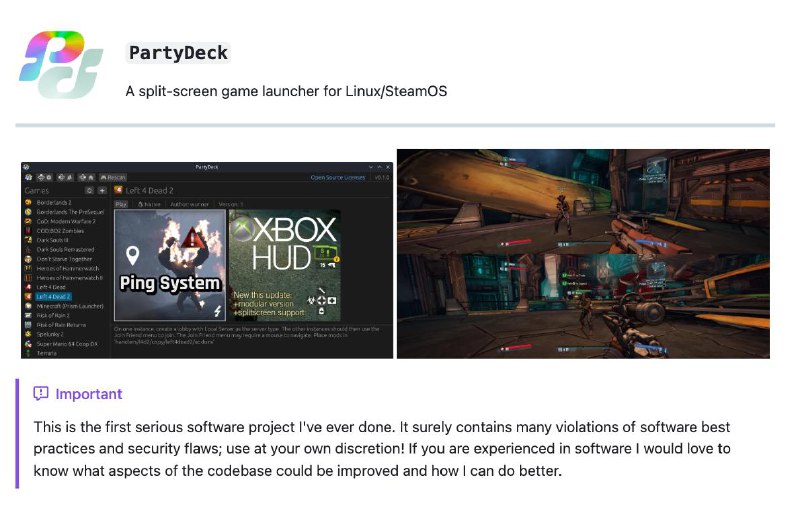The image size is (800, 508).
Task: Open the gamepad-with-gear settings toolbar icon
Action: pyautogui.click(x=44, y=177)
